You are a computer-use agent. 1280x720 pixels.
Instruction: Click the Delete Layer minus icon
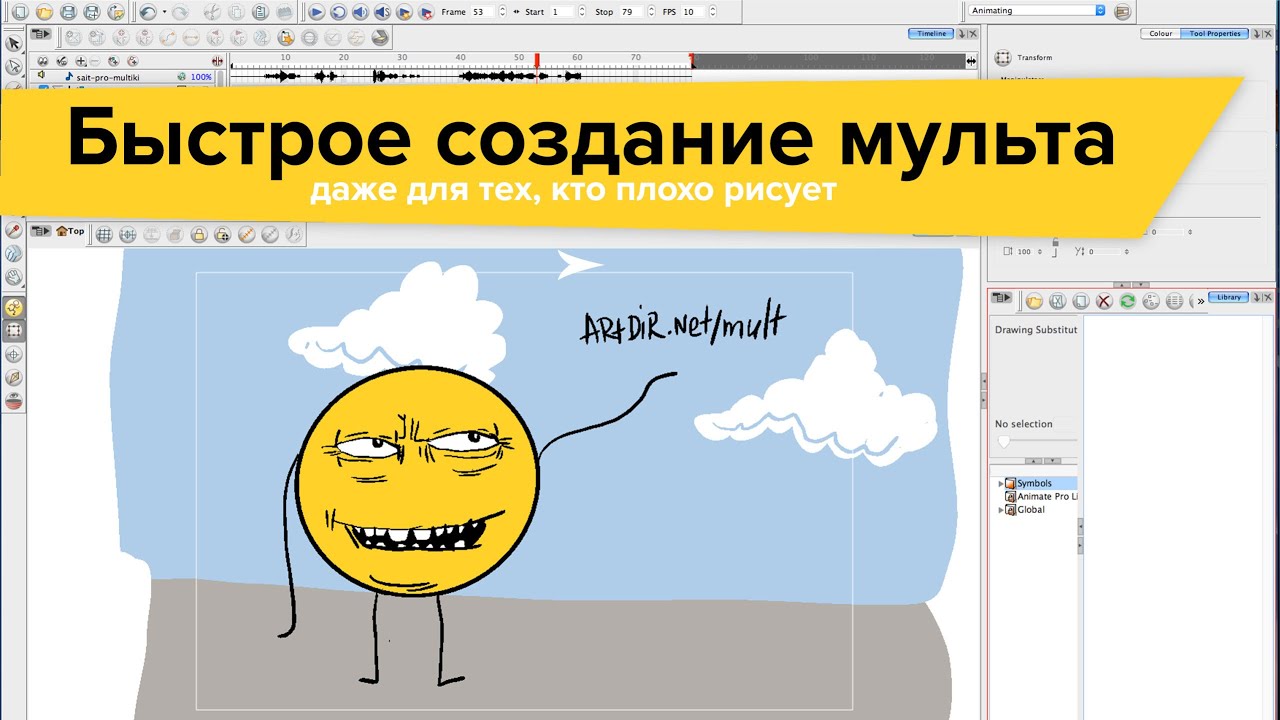pos(96,62)
